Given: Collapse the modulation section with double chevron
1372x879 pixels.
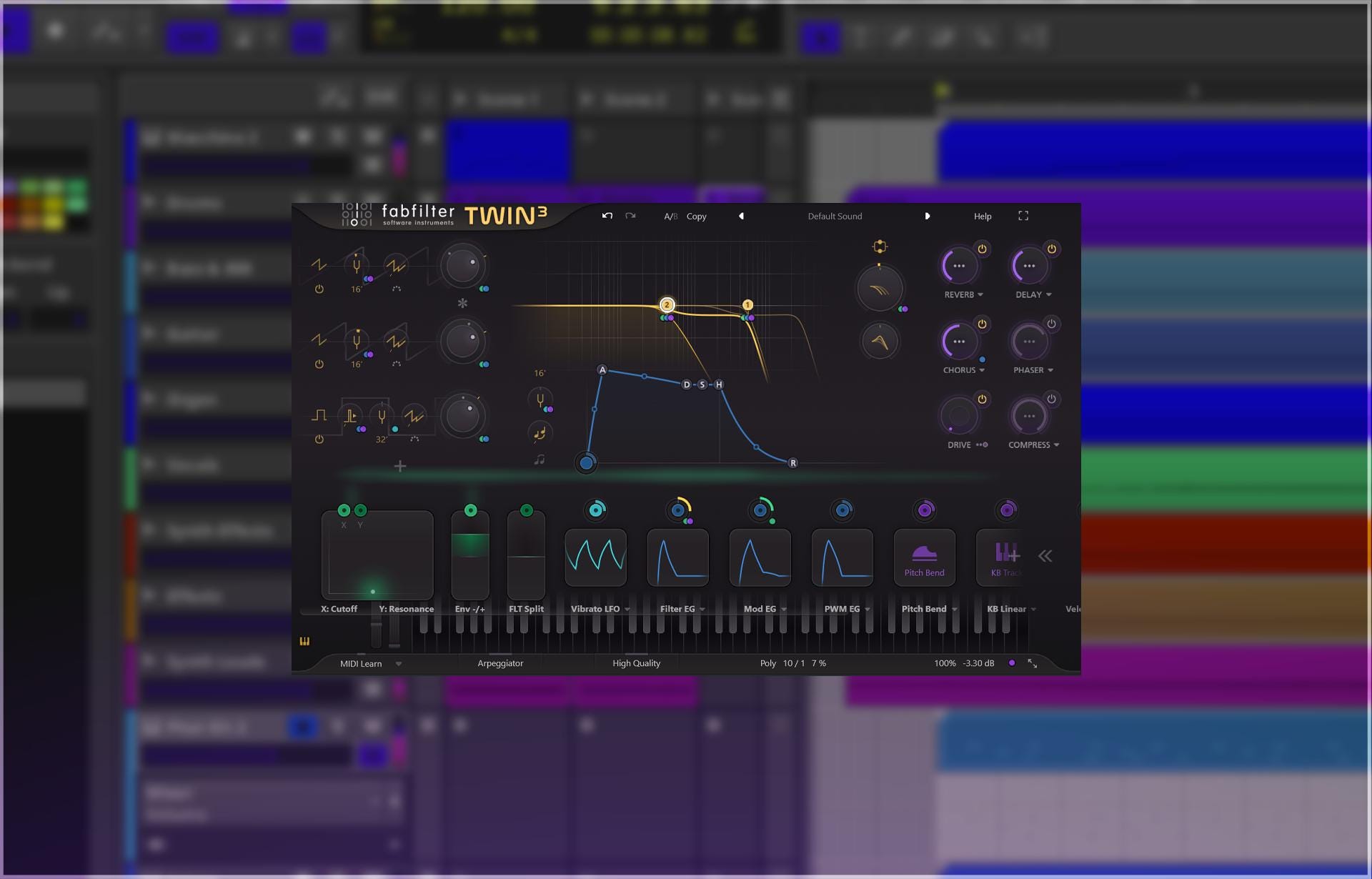Looking at the screenshot, I should (1045, 556).
